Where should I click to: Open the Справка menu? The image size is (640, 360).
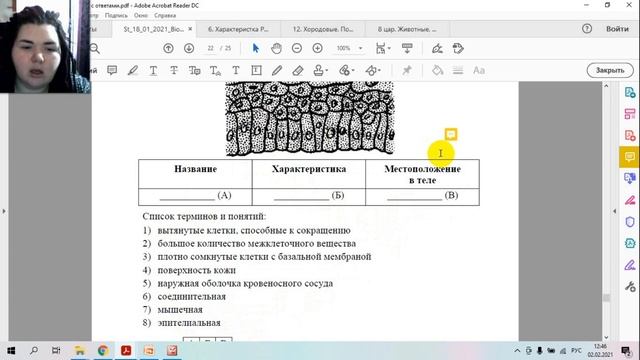click(165, 16)
